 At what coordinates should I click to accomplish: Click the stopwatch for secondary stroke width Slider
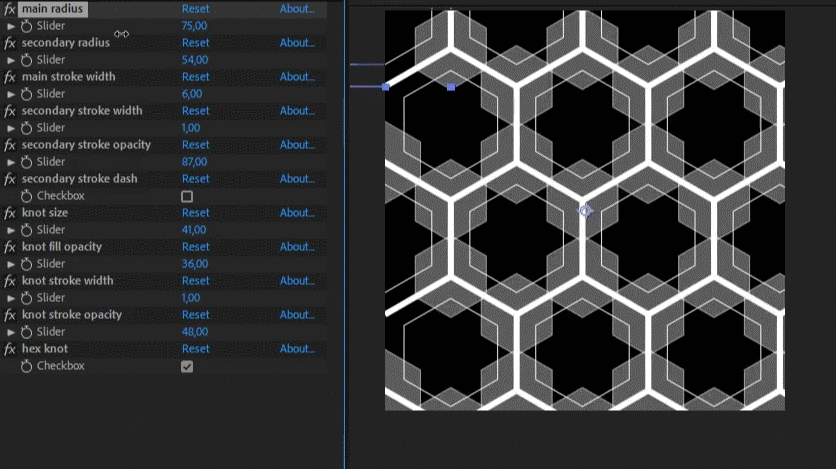click(26, 128)
